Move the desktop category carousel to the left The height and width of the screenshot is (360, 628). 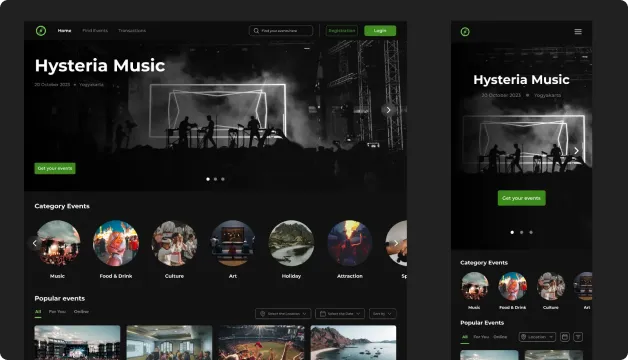34,243
